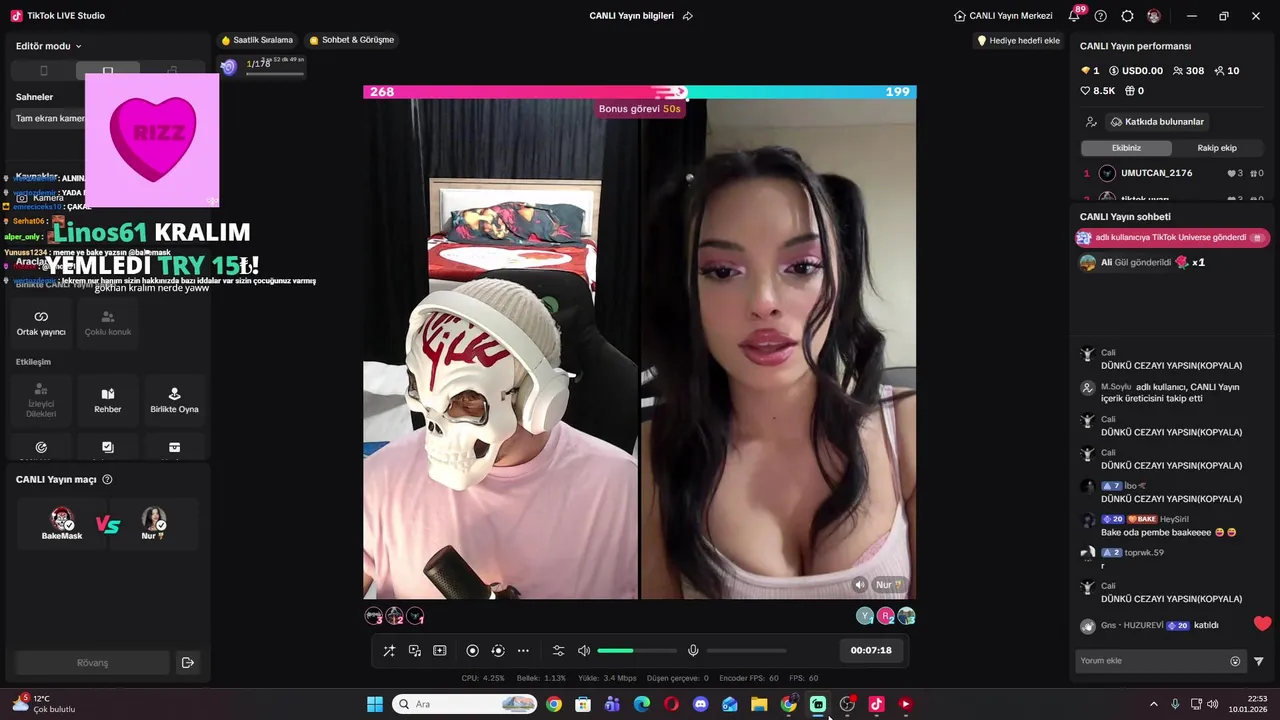
Task: Unmute Nur's stream speaker icon
Action: pos(860,585)
